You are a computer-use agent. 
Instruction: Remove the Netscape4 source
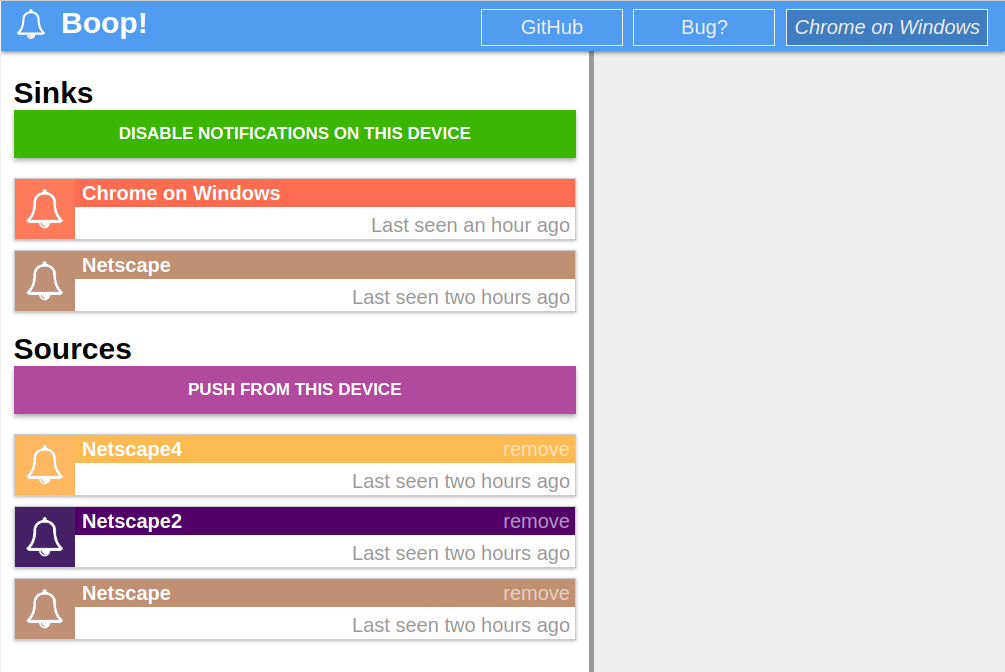click(x=536, y=449)
